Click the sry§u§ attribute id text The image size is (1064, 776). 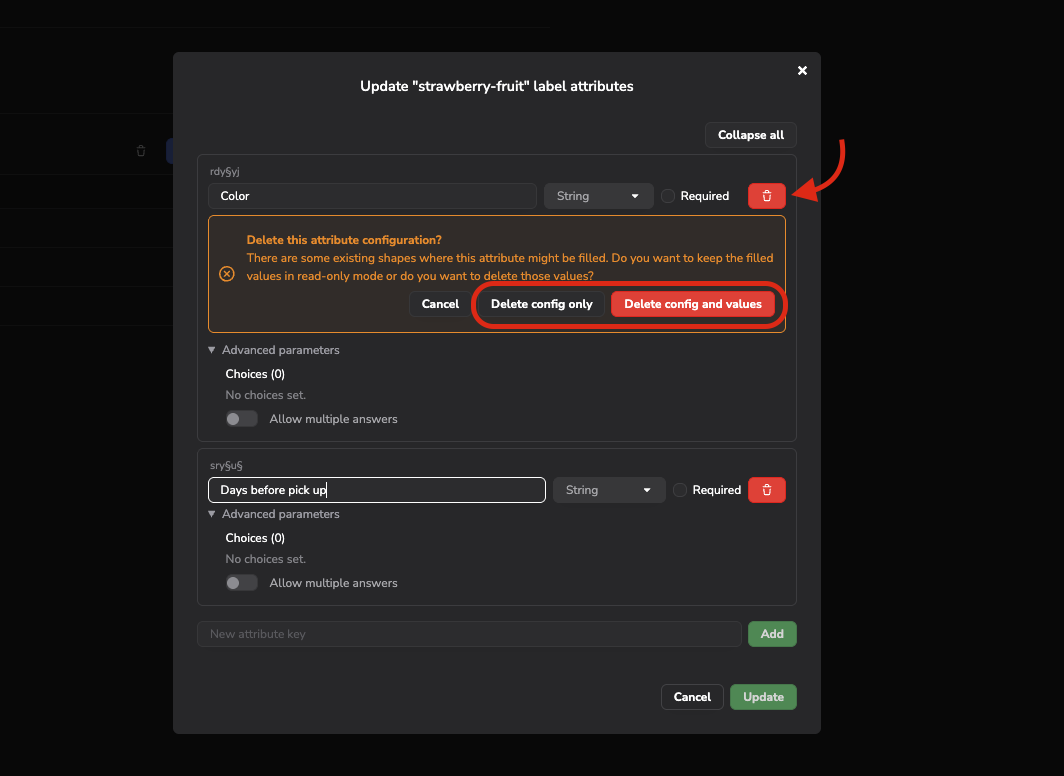click(226, 465)
